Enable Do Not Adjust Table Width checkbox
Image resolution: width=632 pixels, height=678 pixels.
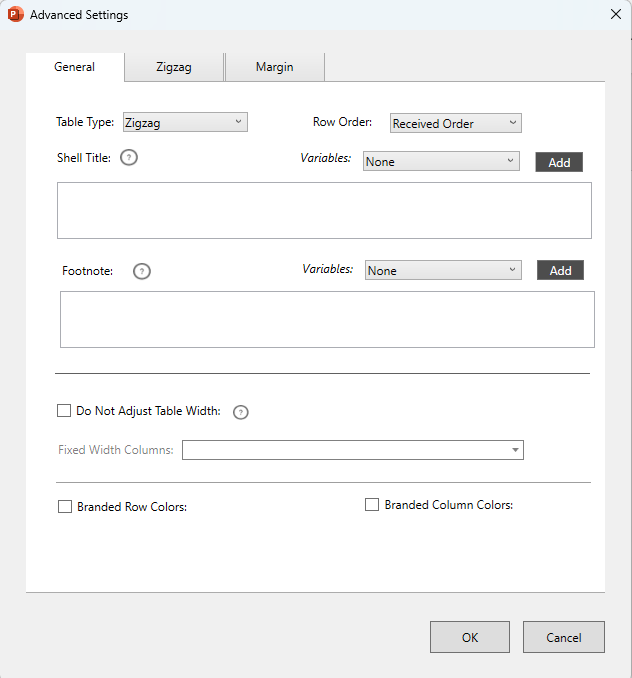(x=64, y=410)
